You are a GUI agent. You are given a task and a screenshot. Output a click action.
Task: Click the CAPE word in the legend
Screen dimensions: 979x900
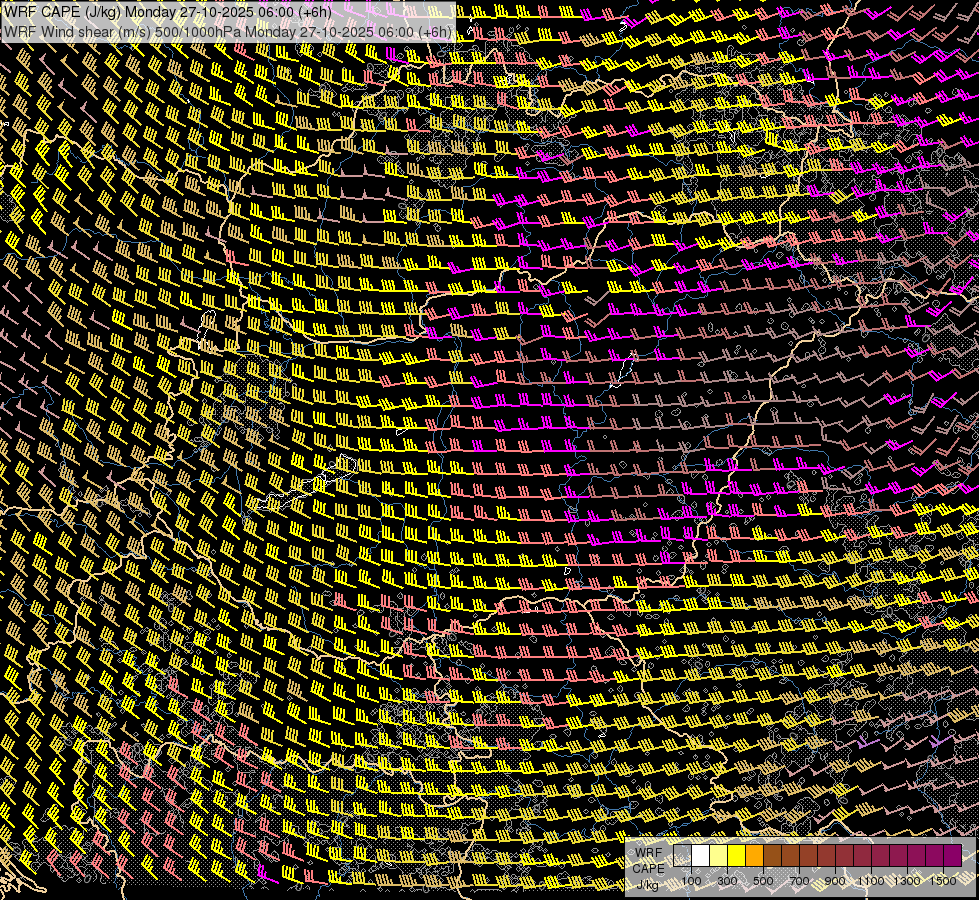tap(648, 868)
